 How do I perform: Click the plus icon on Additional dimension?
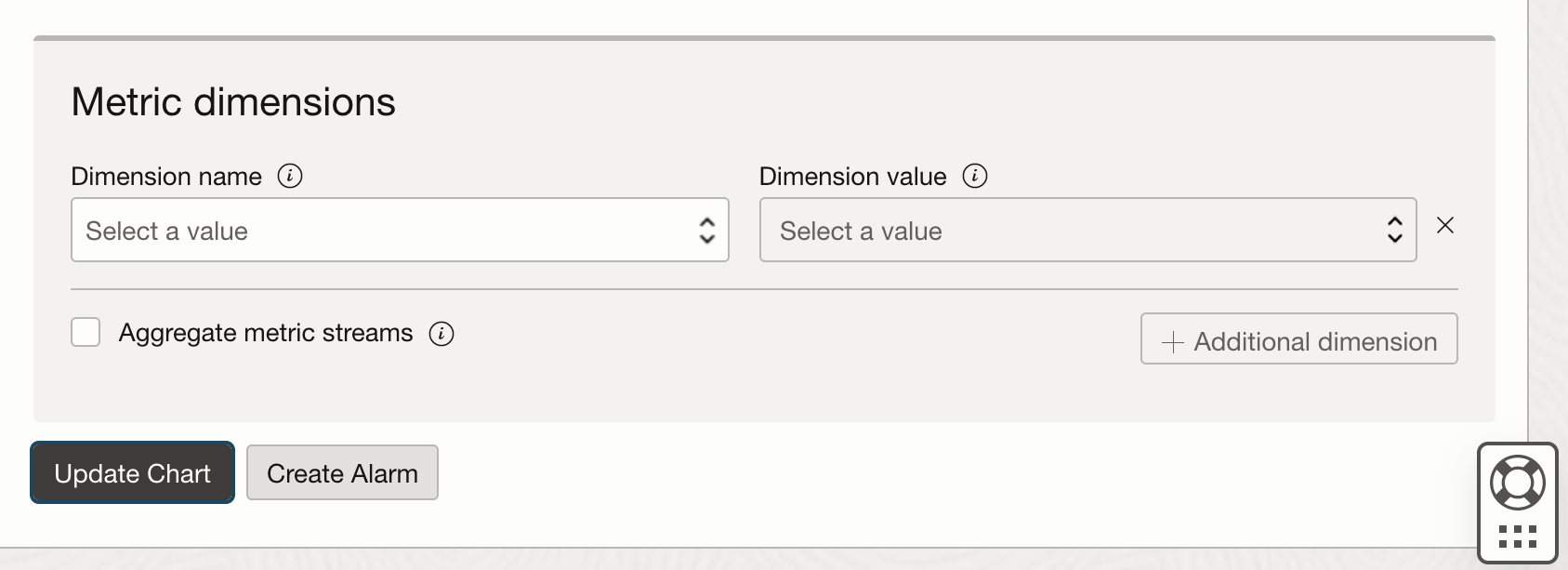pos(1173,342)
